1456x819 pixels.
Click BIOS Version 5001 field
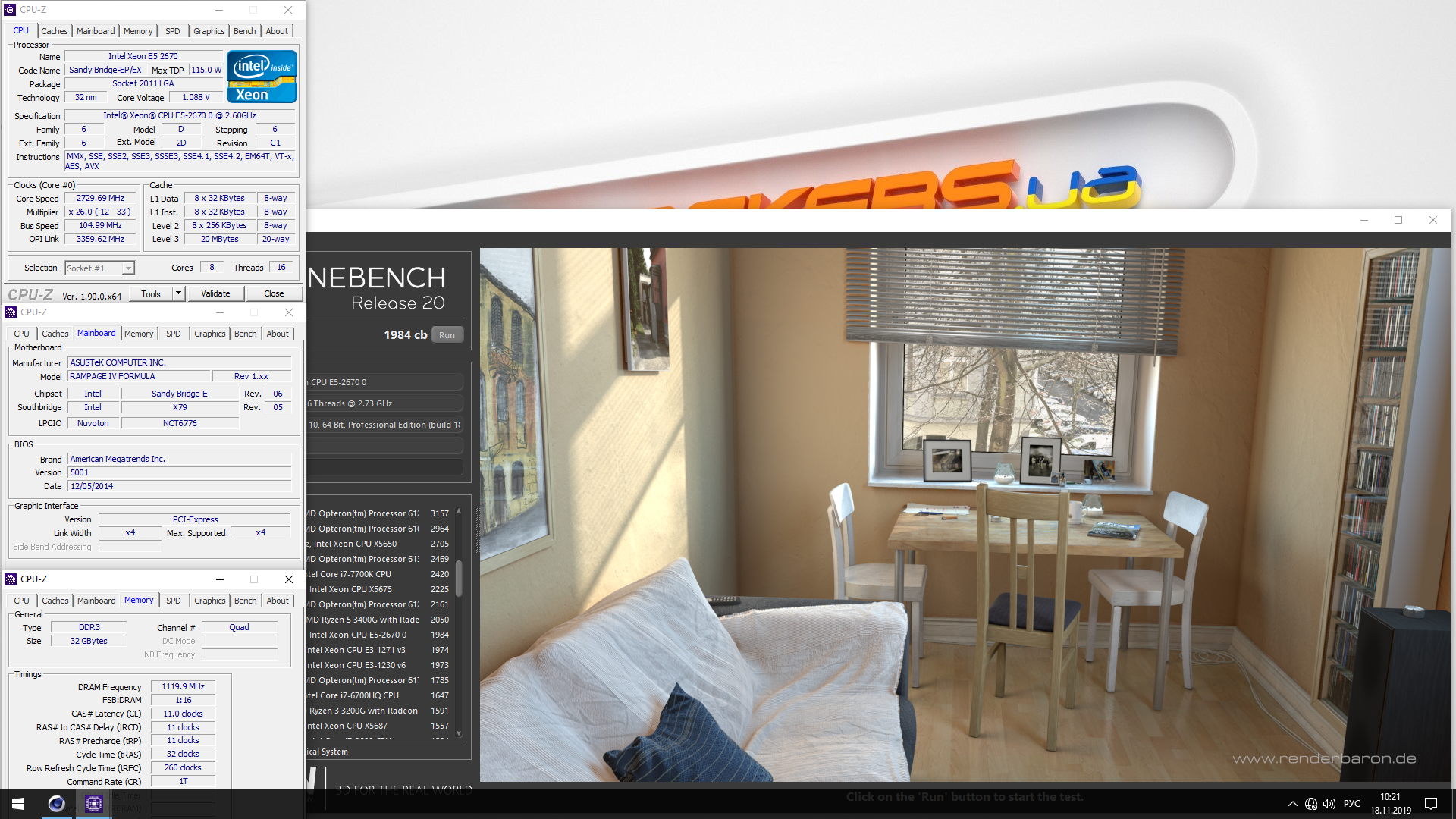180,473
